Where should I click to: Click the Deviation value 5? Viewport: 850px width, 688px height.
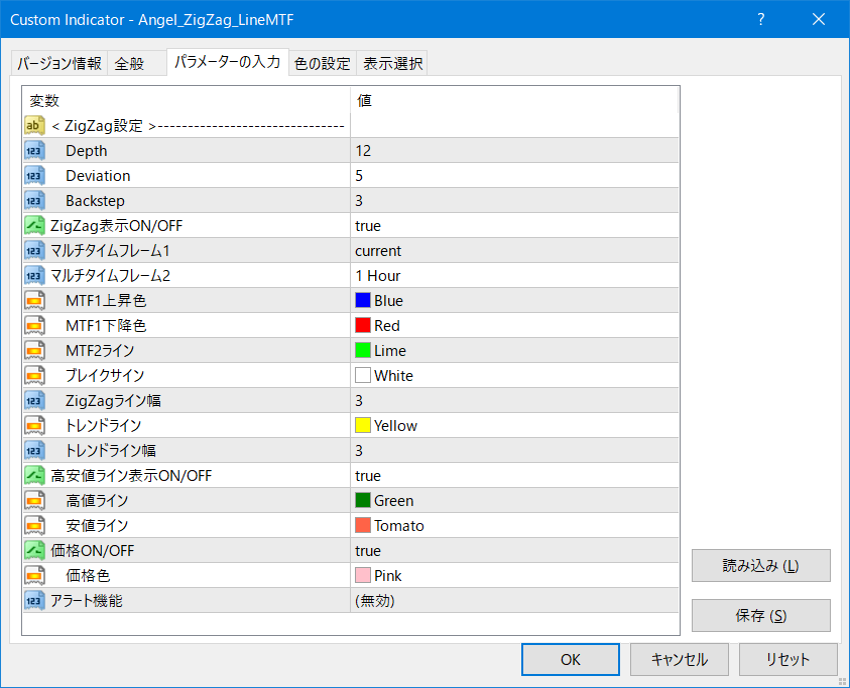pos(514,176)
